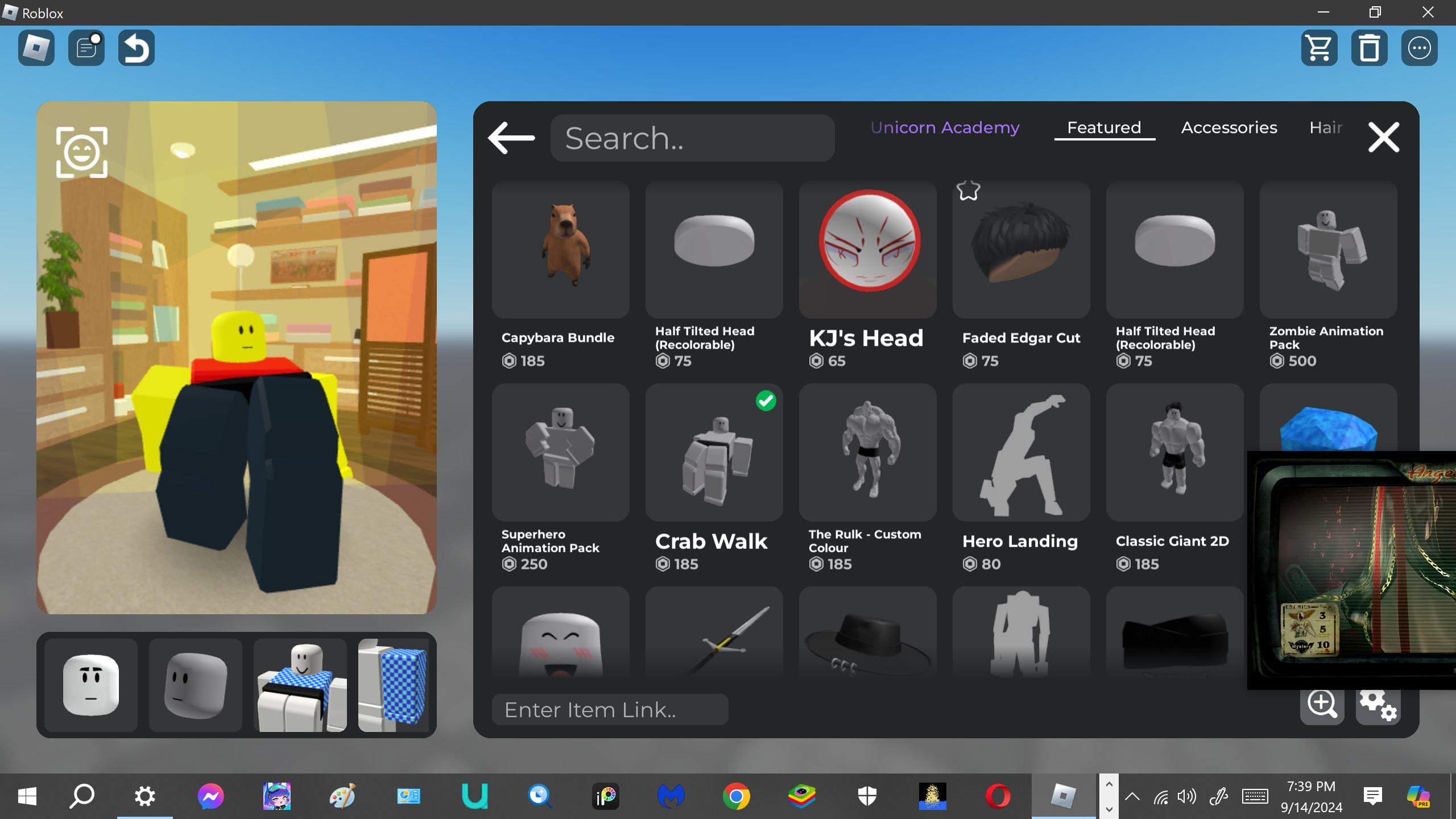This screenshot has width=1456, height=819.
Task: Open the Roblox menu logo button
Action: point(36,48)
